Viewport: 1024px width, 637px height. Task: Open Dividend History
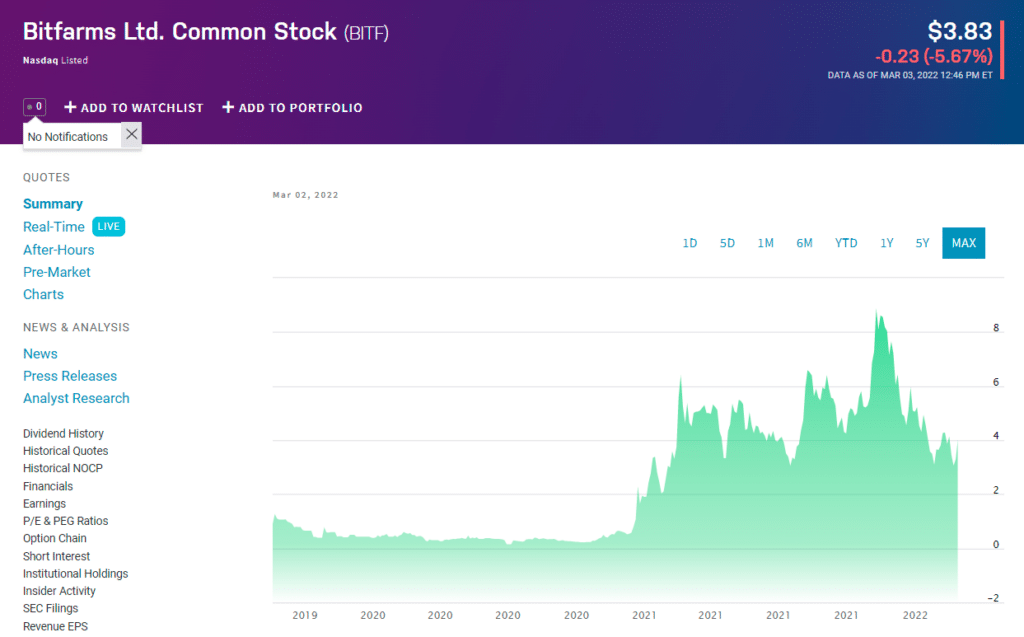tap(63, 433)
